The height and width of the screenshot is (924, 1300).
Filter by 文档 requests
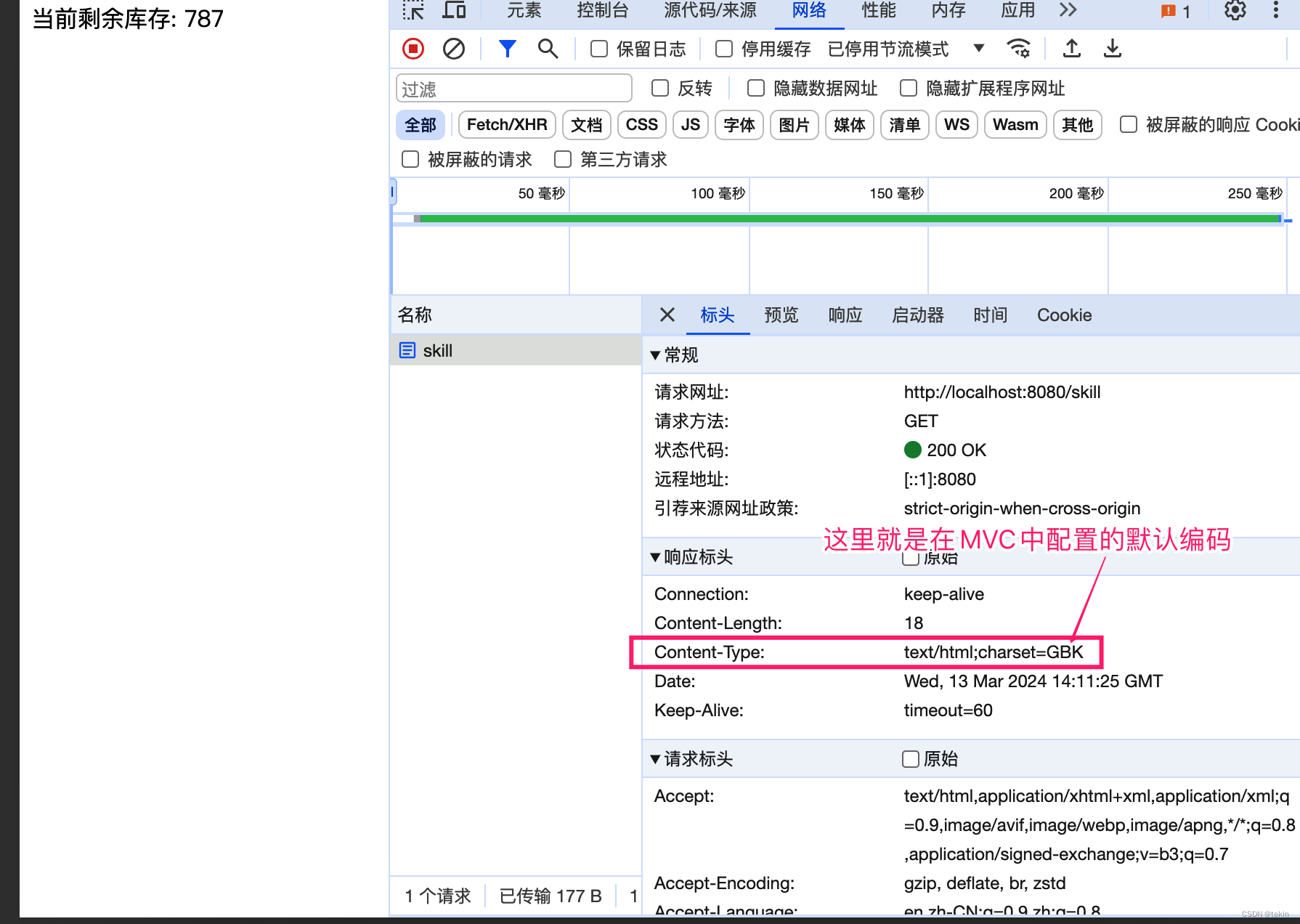coord(587,125)
